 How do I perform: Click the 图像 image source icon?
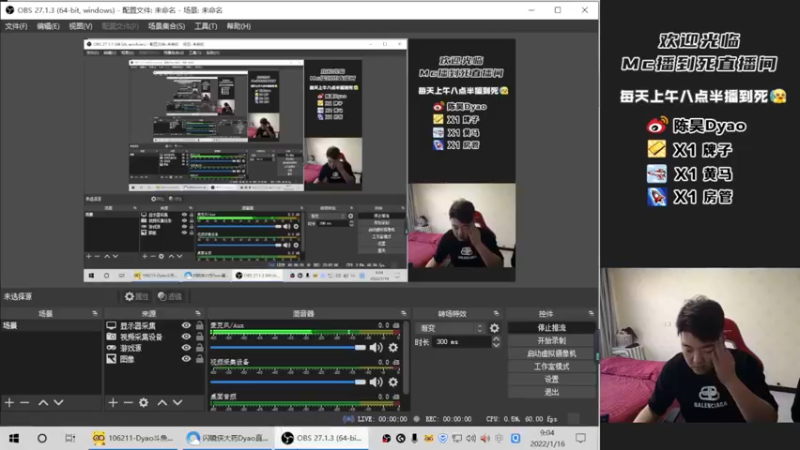pyautogui.click(x=111, y=359)
